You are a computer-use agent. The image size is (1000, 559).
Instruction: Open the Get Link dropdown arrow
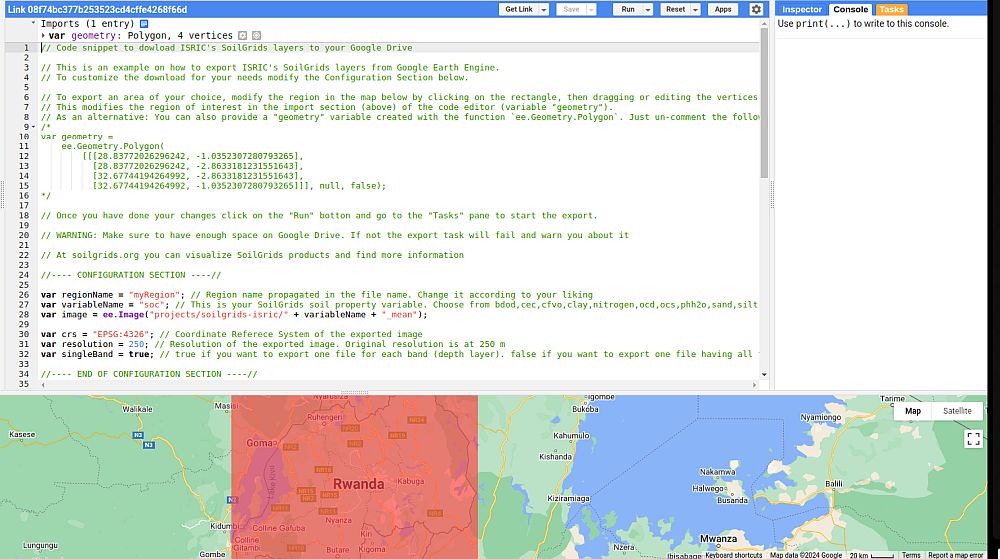click(543, 9)
